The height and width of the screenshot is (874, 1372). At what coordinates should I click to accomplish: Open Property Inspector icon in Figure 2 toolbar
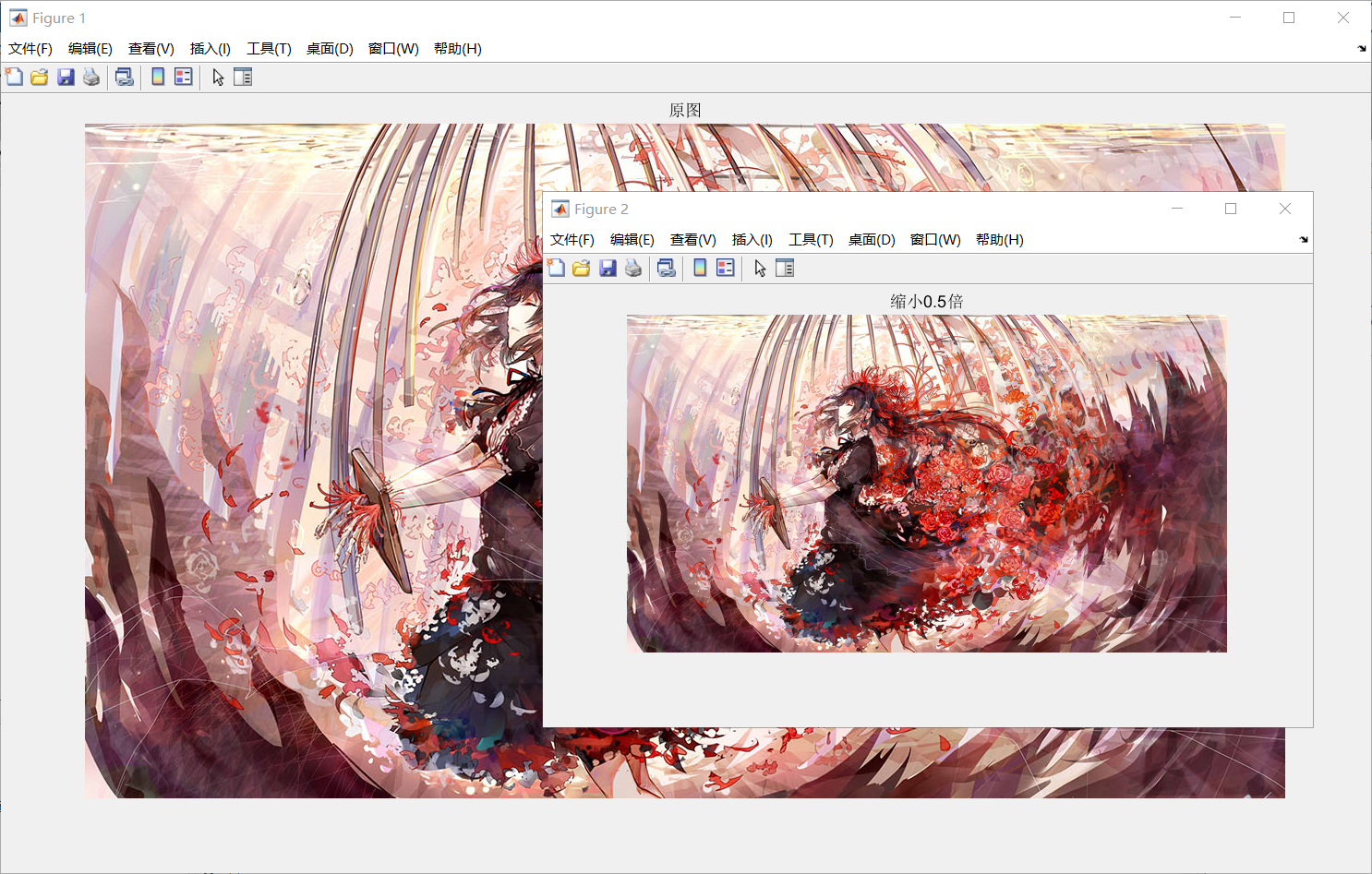click(785, 268)
